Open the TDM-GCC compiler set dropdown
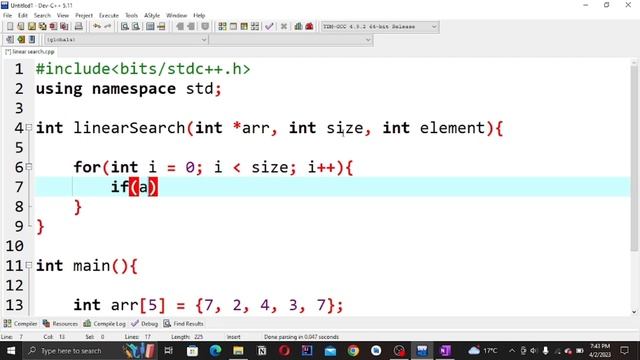 click(380, 27)
